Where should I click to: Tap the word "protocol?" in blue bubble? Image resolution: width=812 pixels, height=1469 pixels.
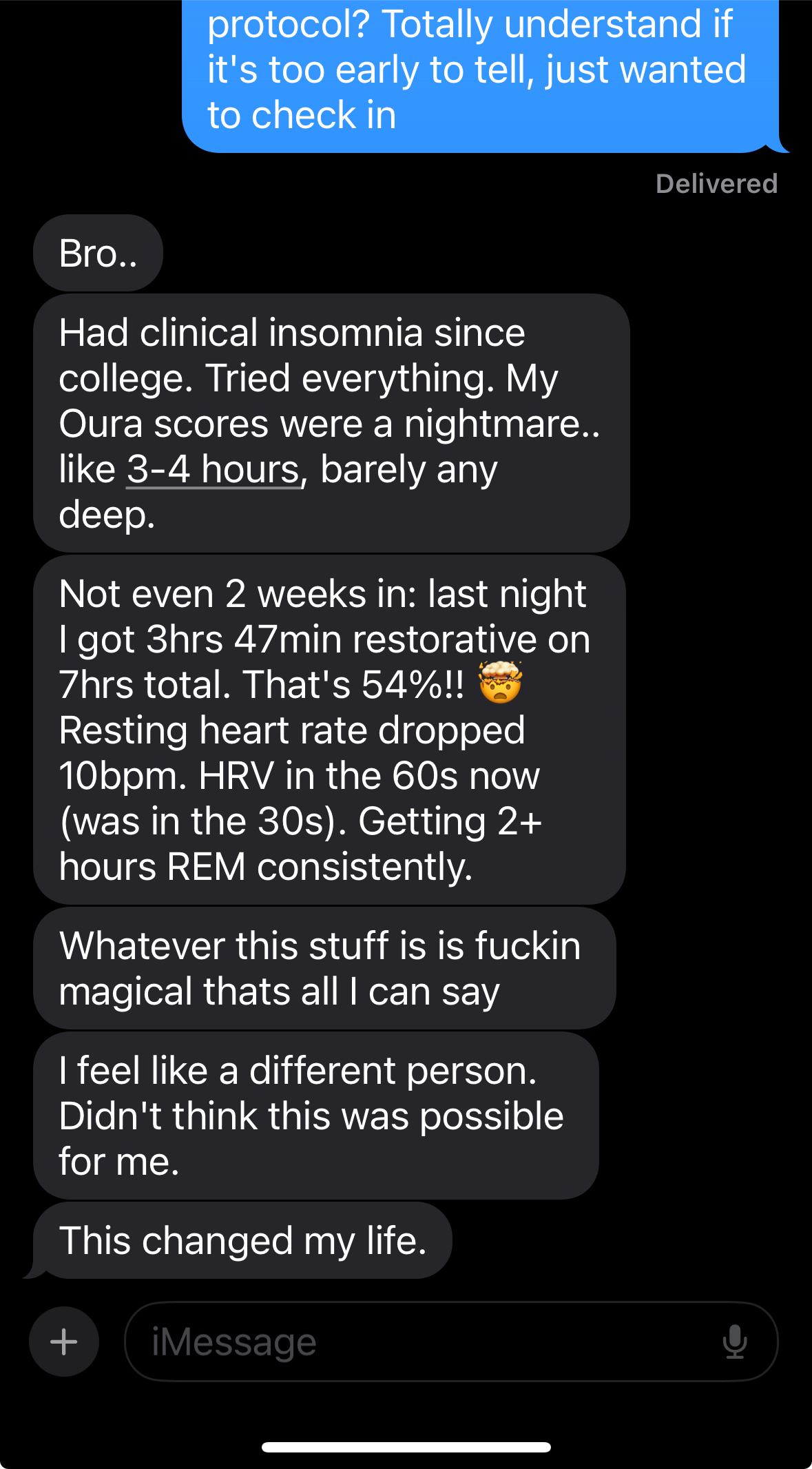pyautogui.click(x=289, y=25)
